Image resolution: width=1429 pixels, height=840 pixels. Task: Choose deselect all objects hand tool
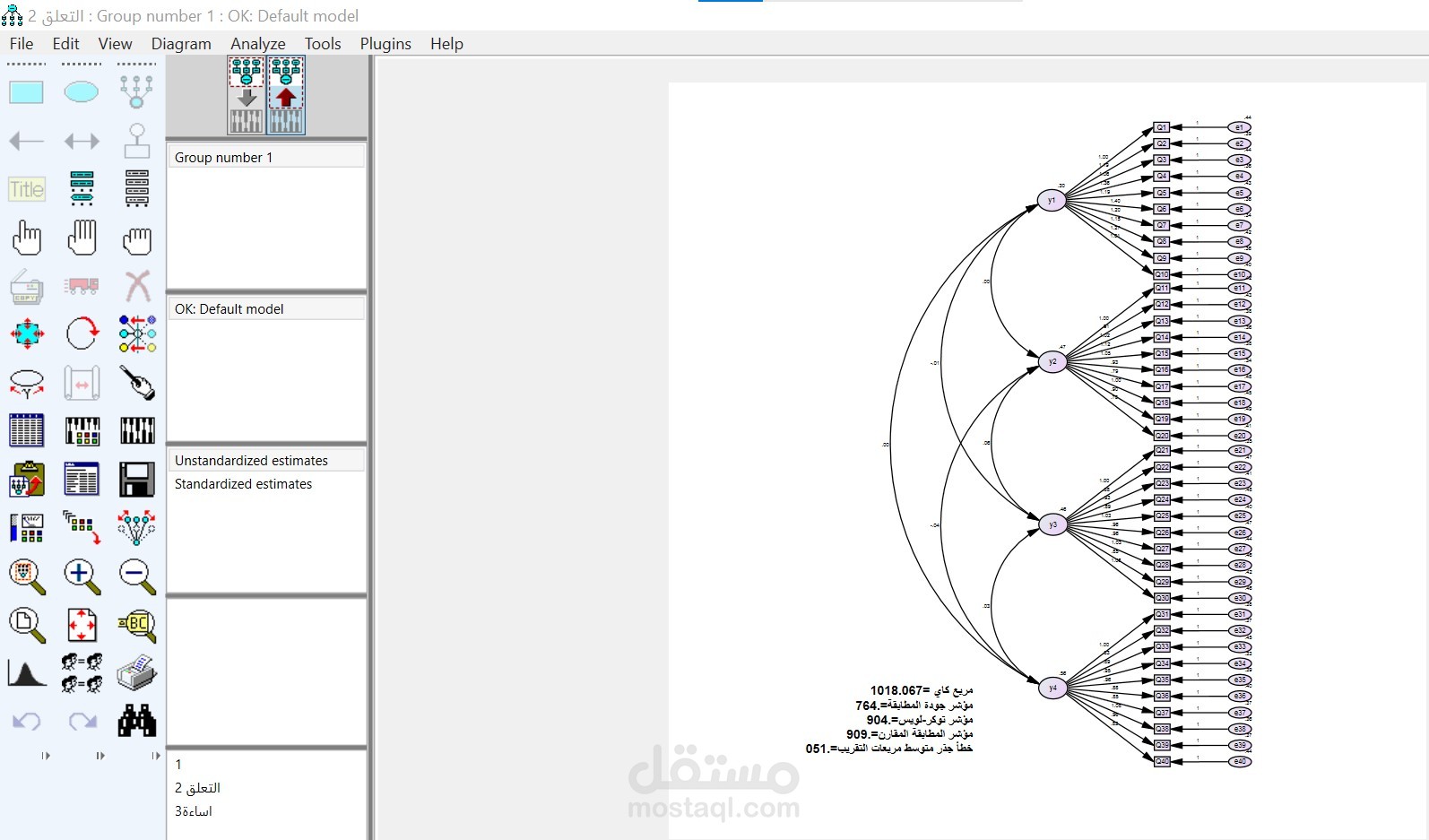(136, 238)
